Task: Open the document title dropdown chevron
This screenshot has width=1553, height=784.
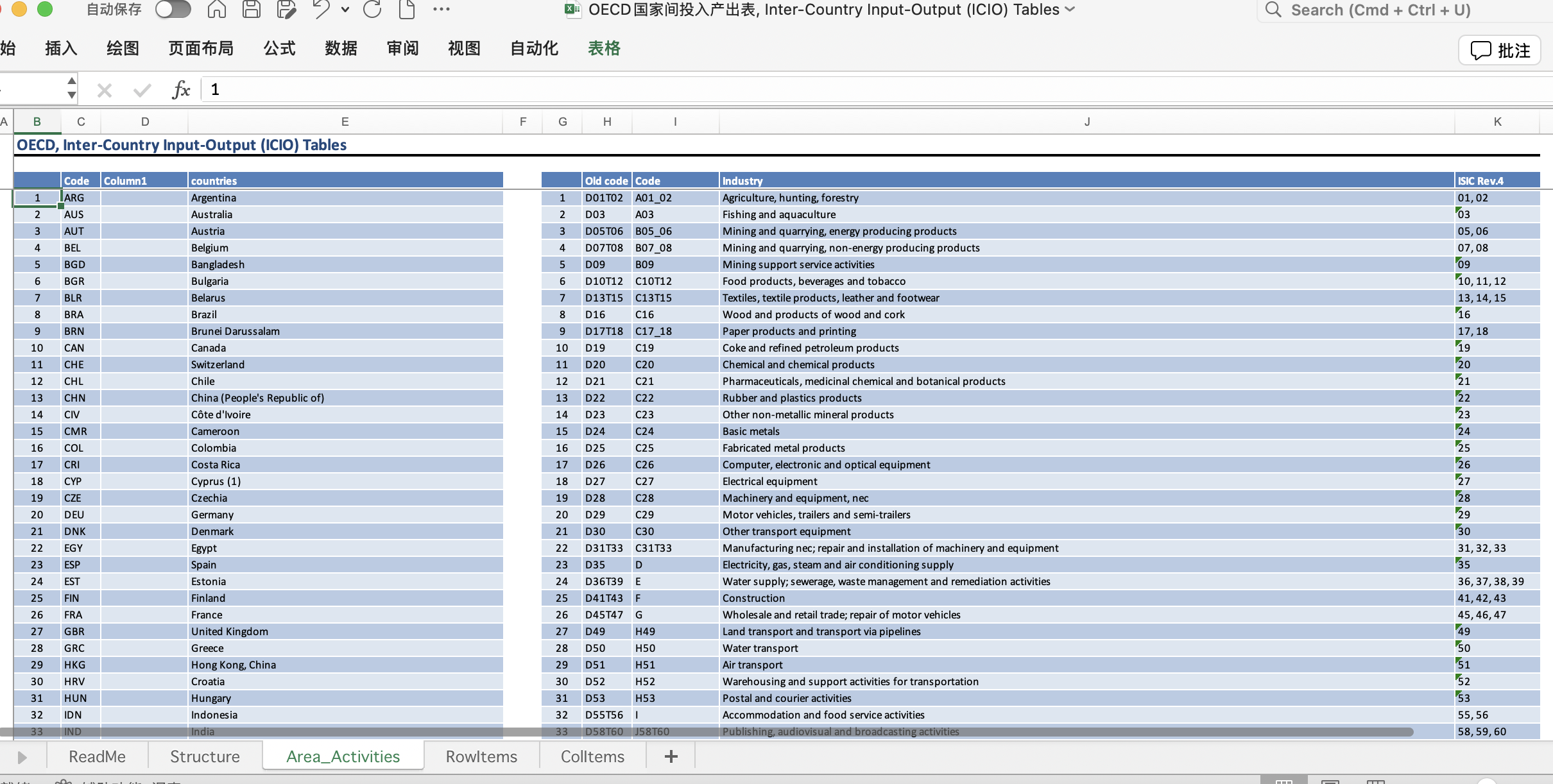Action: (1070, 9)
